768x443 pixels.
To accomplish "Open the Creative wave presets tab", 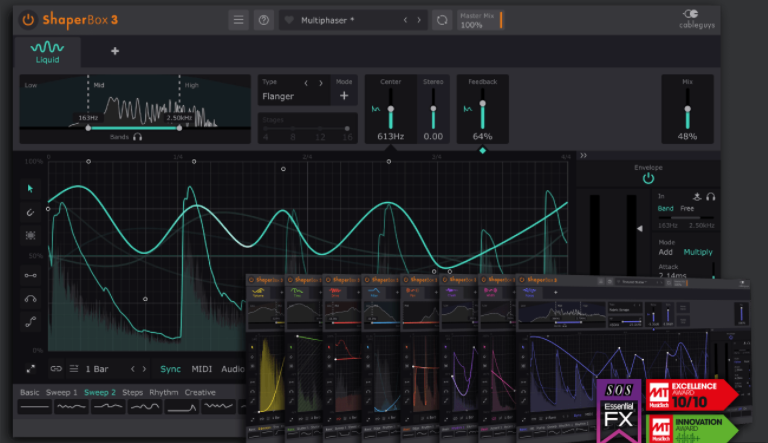I will (x=200, y=393).
